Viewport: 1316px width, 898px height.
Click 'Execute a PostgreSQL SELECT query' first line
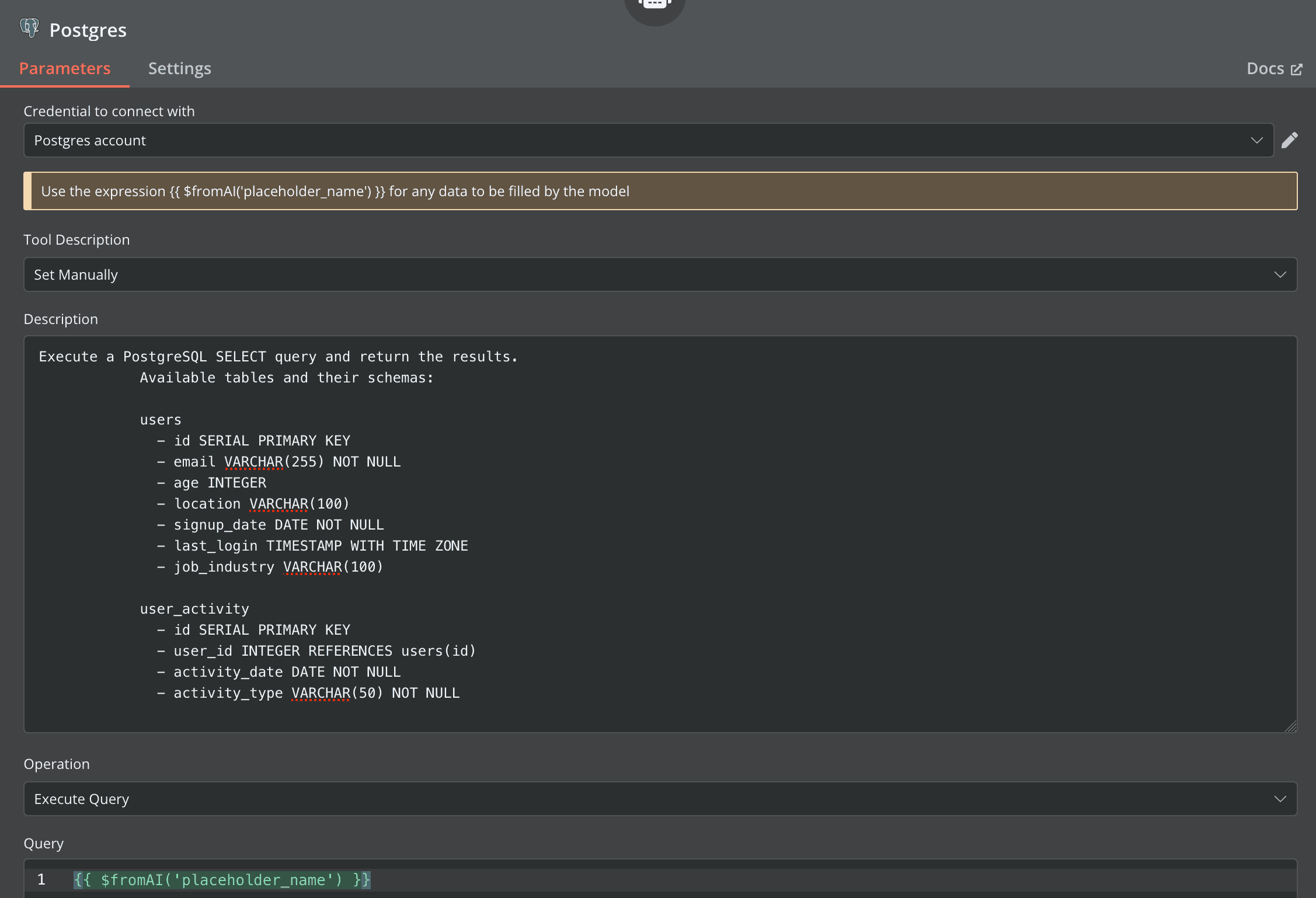click(278, 357)
